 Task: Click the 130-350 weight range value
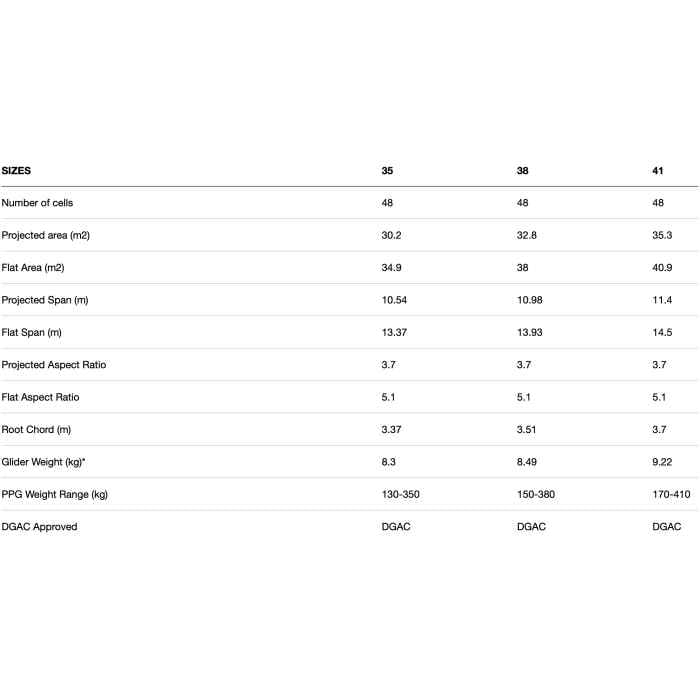pos(402,494)
